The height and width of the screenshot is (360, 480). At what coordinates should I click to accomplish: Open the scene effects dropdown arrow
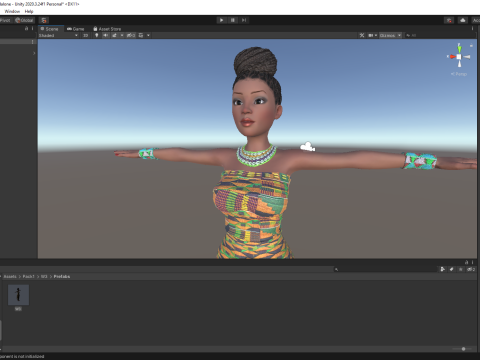(x=122, y=35)
